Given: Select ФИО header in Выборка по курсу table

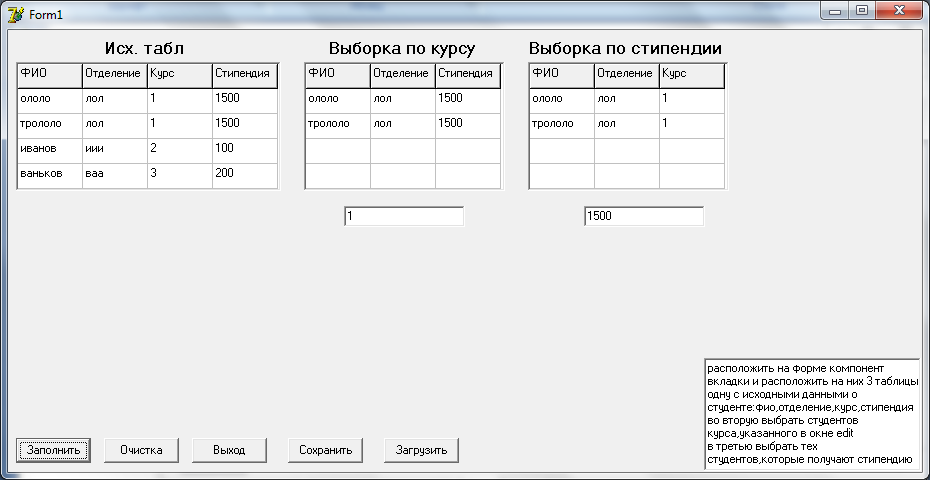Looking at the screenshot, I should pyautogui.click(x=338, y=75).
